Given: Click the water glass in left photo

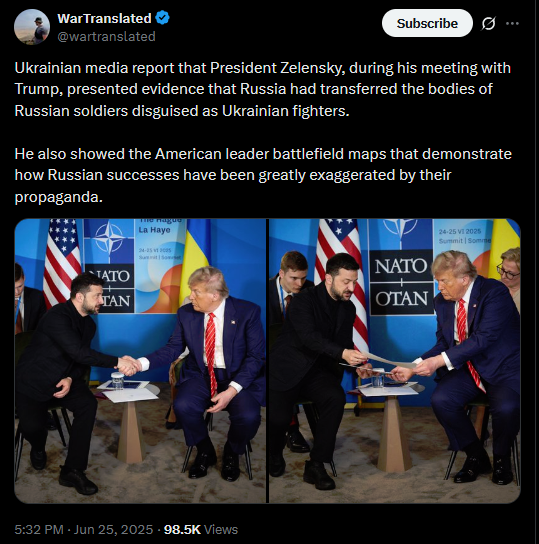Looking at the screenshot, I should [118, 381].
